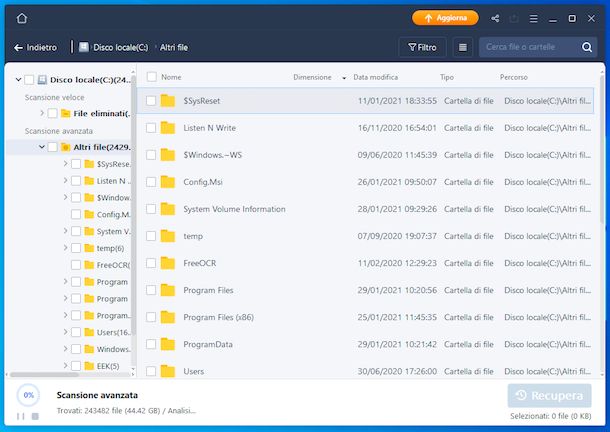Image resolution: width=610 pixels, height=432 pixels.
Task: Click the file list vertical scrollbar
Action: 602,150
